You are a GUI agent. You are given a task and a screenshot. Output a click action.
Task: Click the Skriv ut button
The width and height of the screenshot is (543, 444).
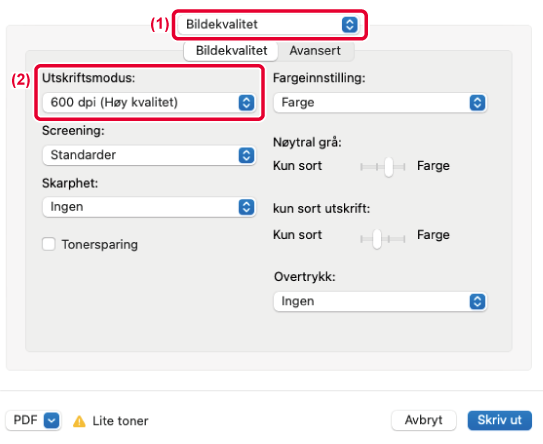coord(499,420)
